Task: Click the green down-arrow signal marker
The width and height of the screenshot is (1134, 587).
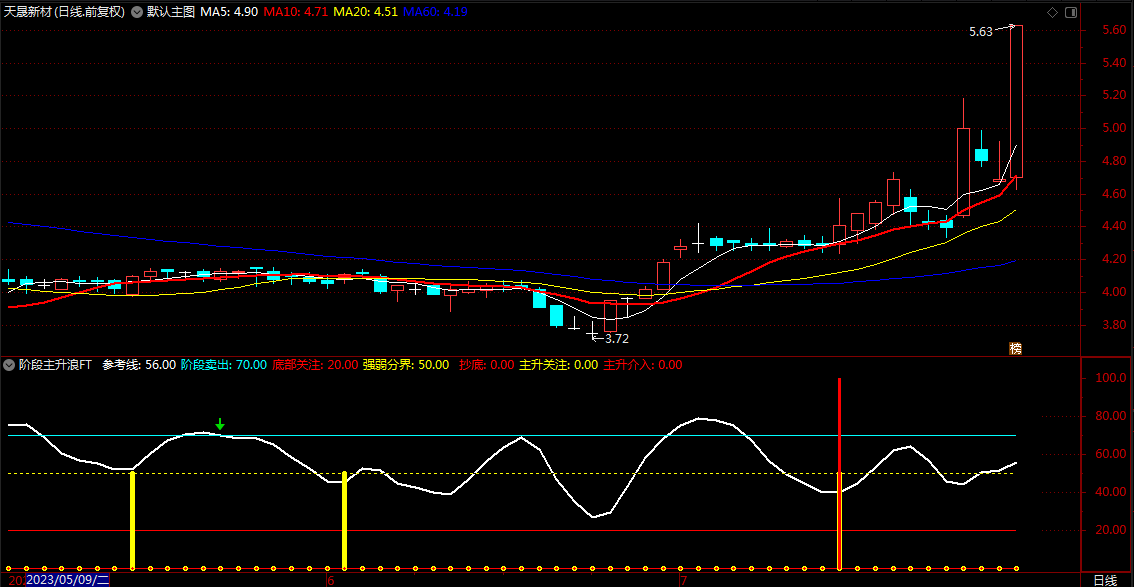Action: click(220, 424)
